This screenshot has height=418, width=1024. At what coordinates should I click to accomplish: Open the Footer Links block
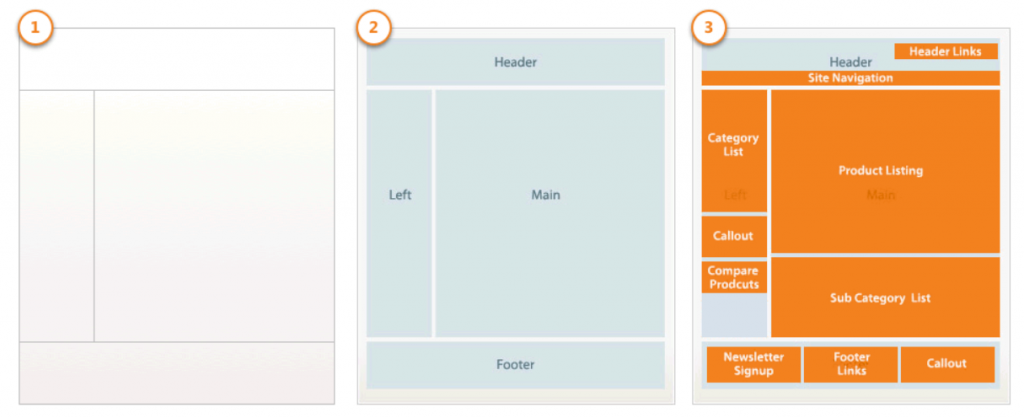click(x=851, y=364)
